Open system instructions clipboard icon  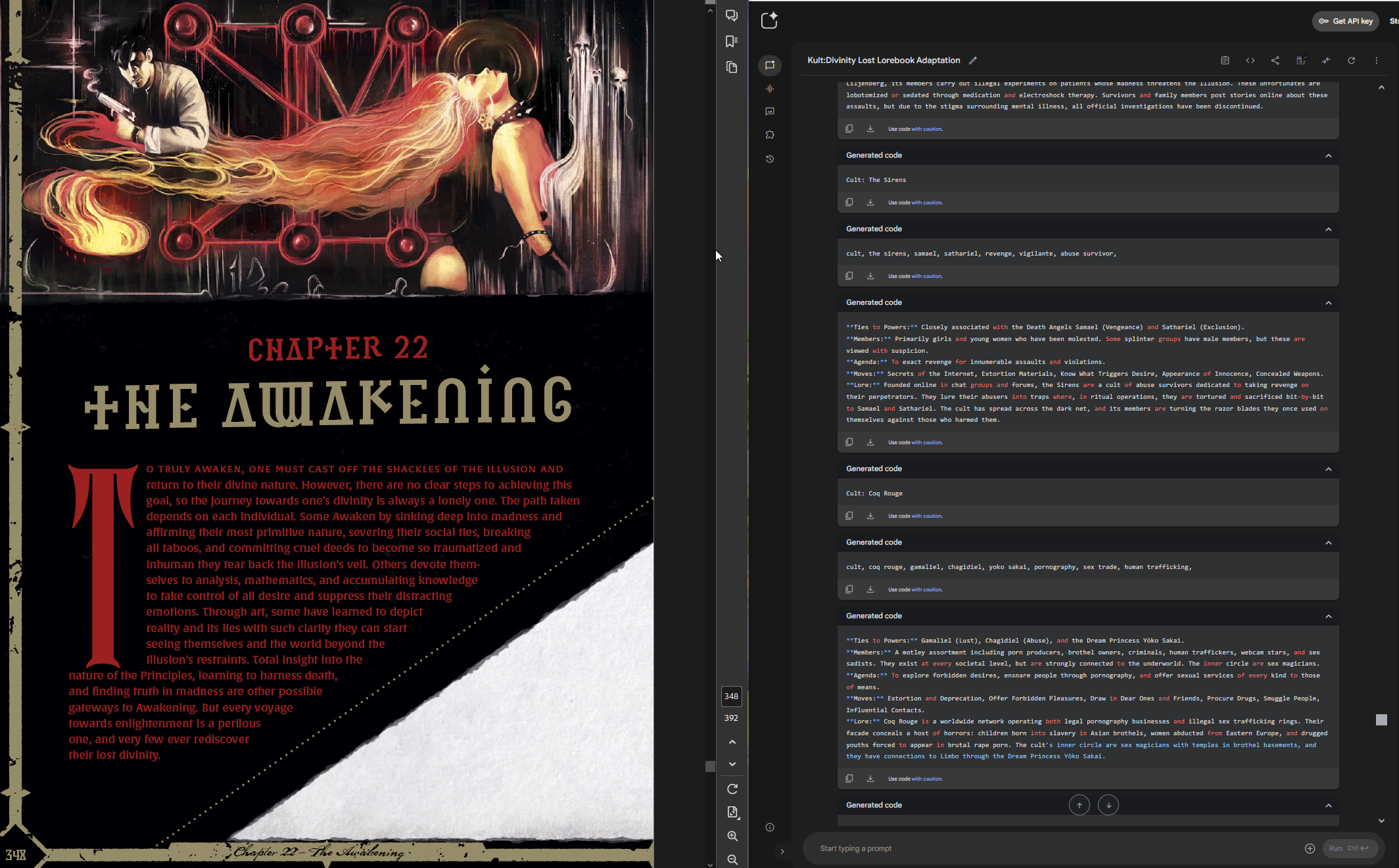tap(1225, 60)
